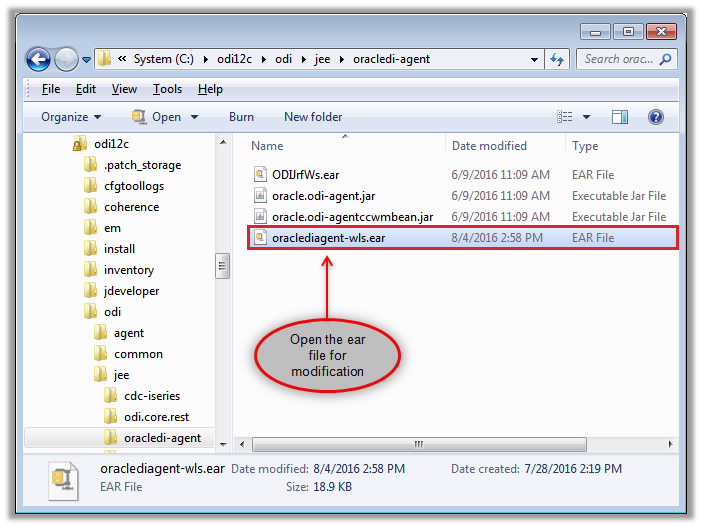The image size is (702, 527).
Task: Click the New folder button
Action: pos(313,117)
